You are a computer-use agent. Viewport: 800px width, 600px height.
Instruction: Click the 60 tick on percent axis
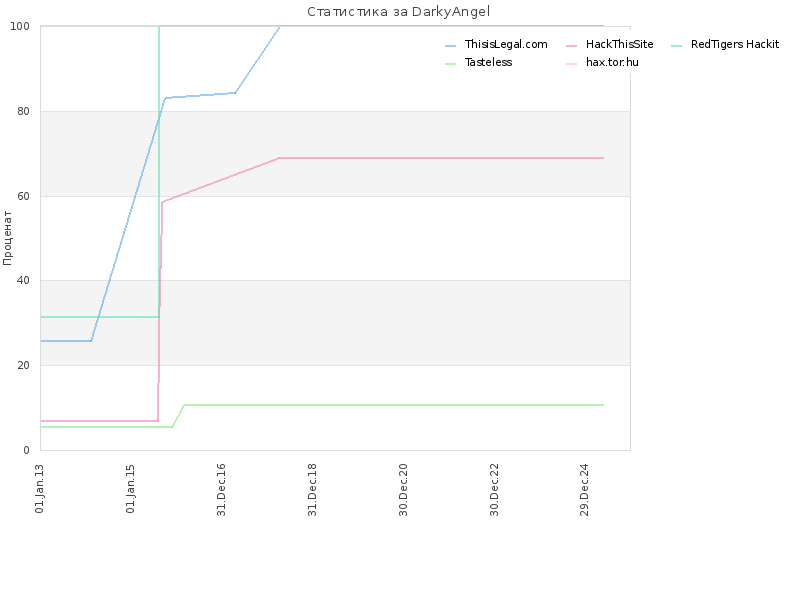coord(23,196)
